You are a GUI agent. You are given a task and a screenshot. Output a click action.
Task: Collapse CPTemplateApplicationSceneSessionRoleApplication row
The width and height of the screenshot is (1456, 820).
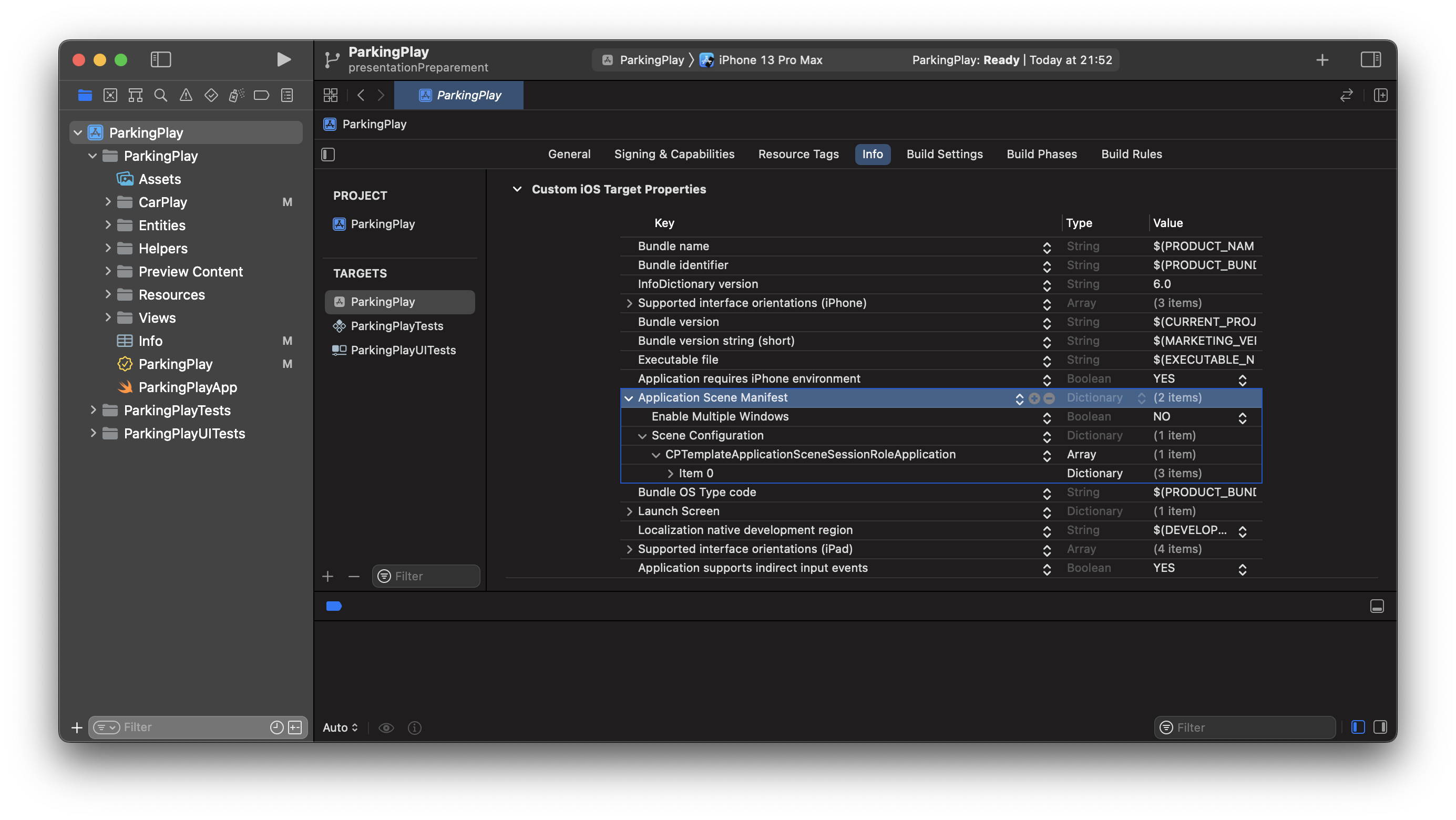pyautogui.click(x=655, y=455)
